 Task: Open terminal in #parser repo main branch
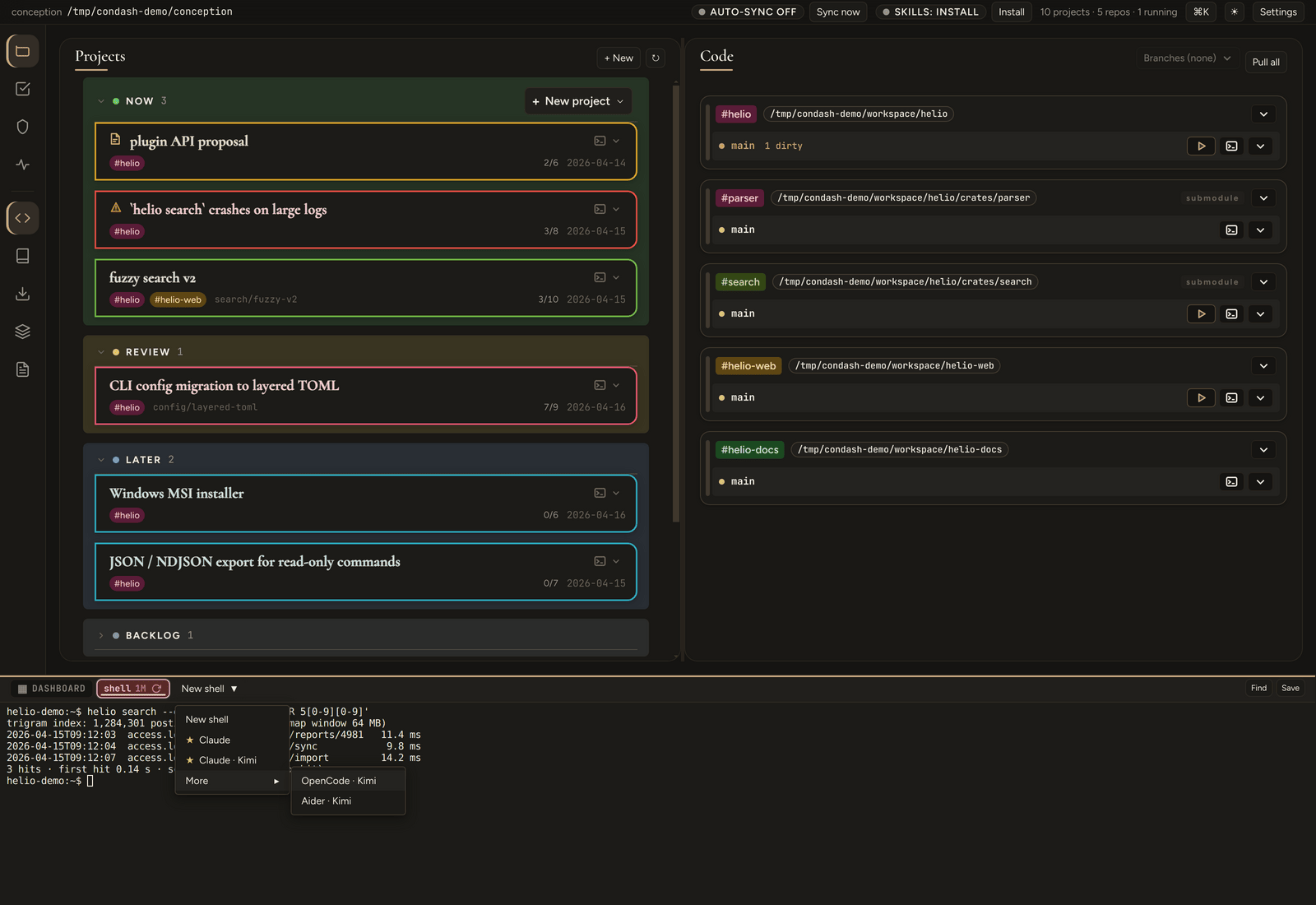point(1231,230)
